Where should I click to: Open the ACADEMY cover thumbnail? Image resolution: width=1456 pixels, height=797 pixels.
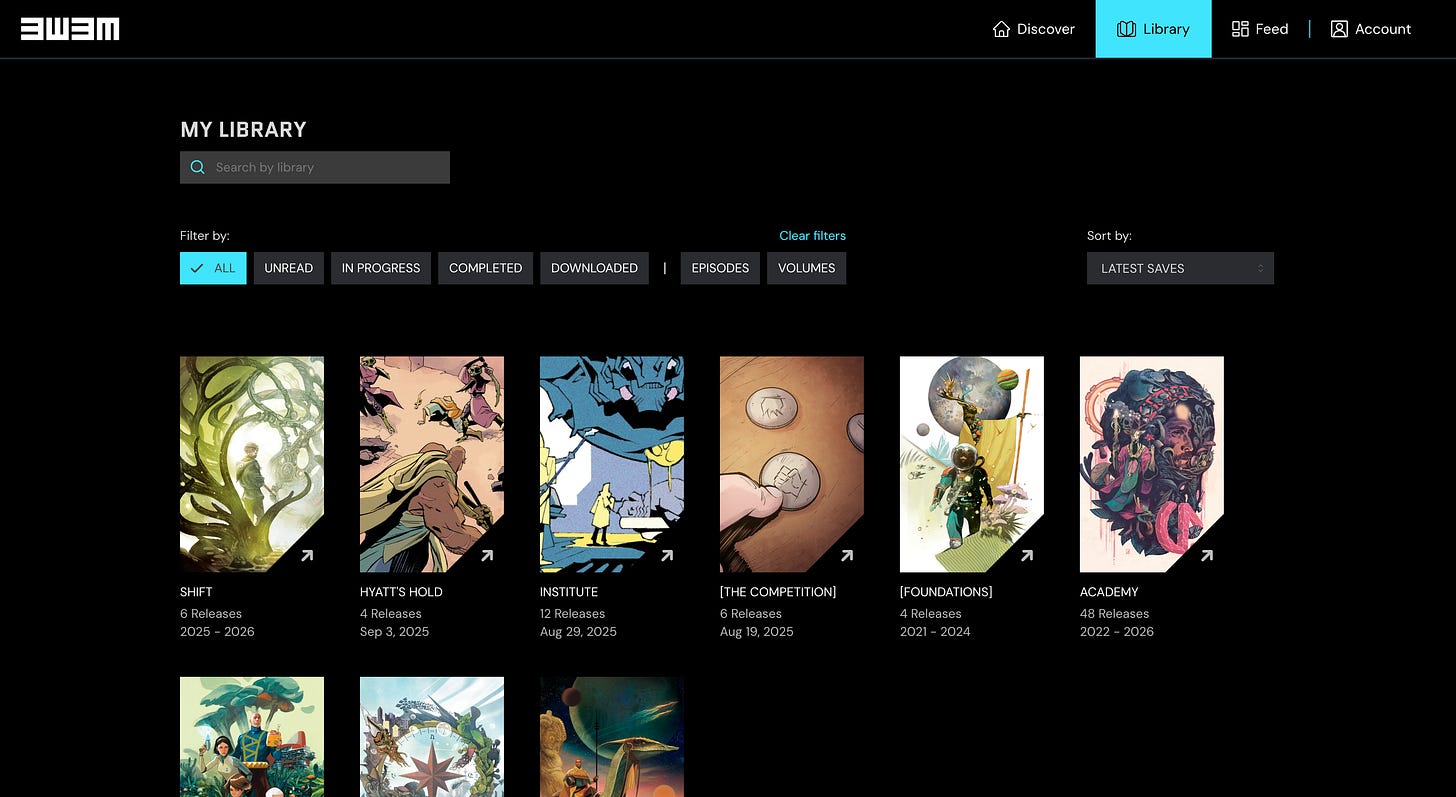click(1152, 464)
